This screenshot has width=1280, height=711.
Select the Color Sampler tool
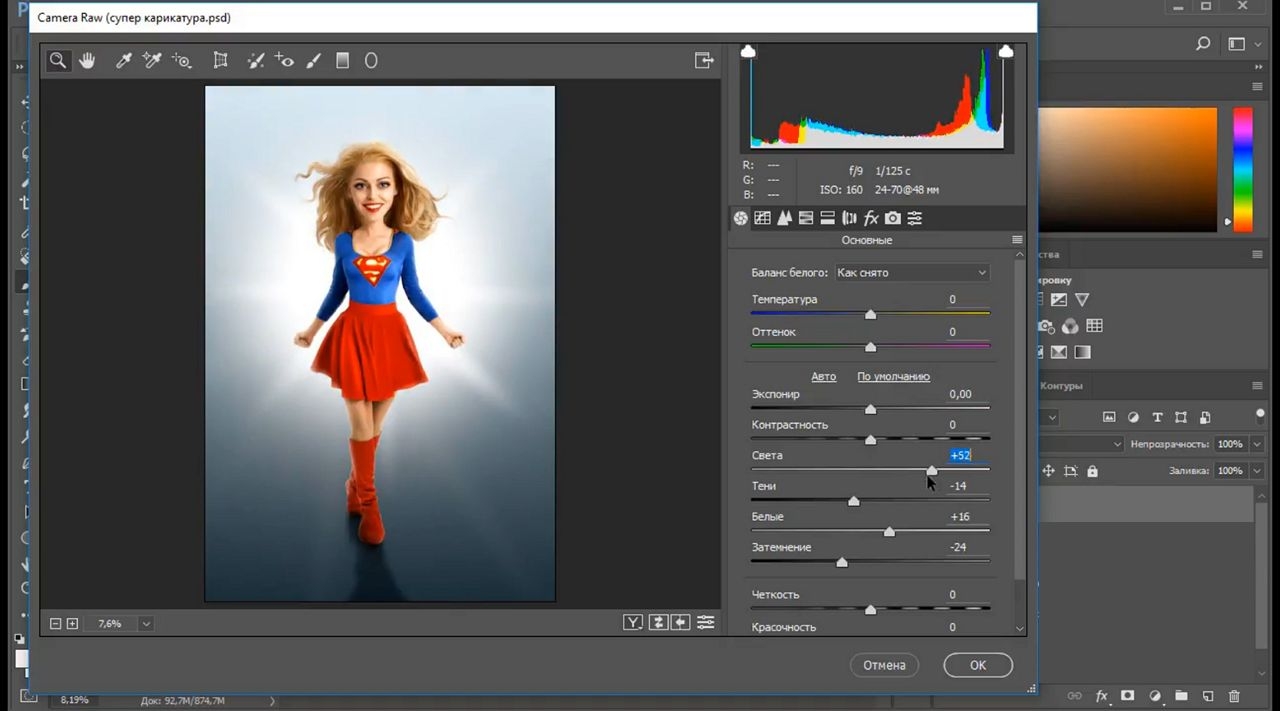point(152,61)
